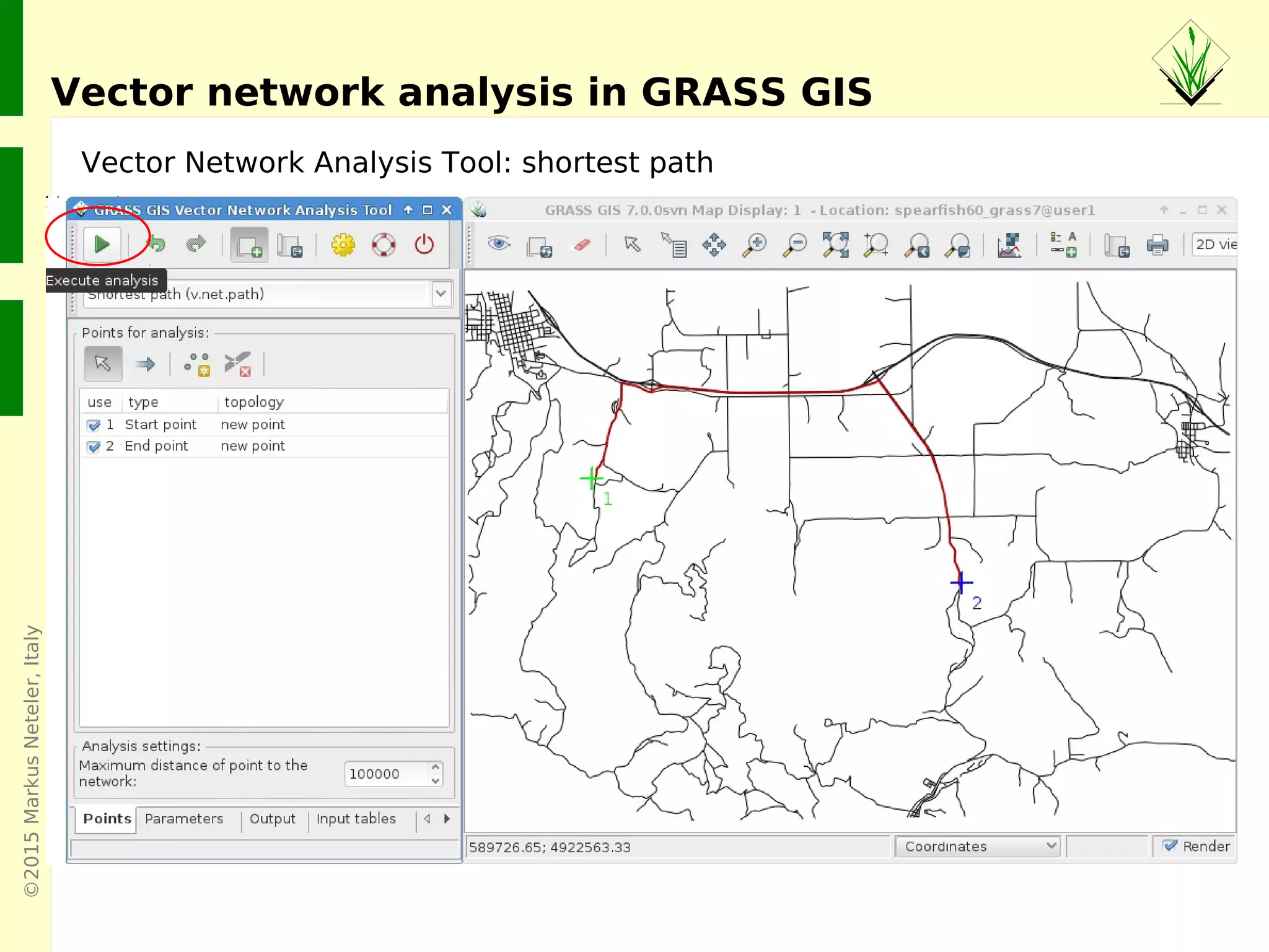The image size is (1269, 952).
Task: Click the create points from layer icon
Action: 198,364
